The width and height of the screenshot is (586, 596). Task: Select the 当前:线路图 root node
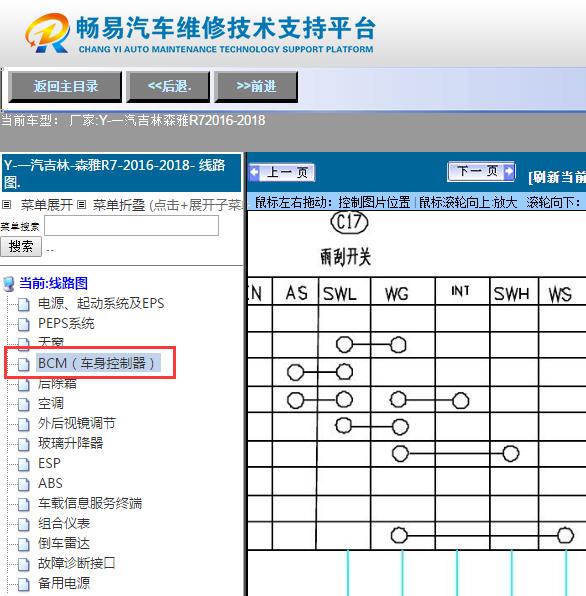[54, 283]
